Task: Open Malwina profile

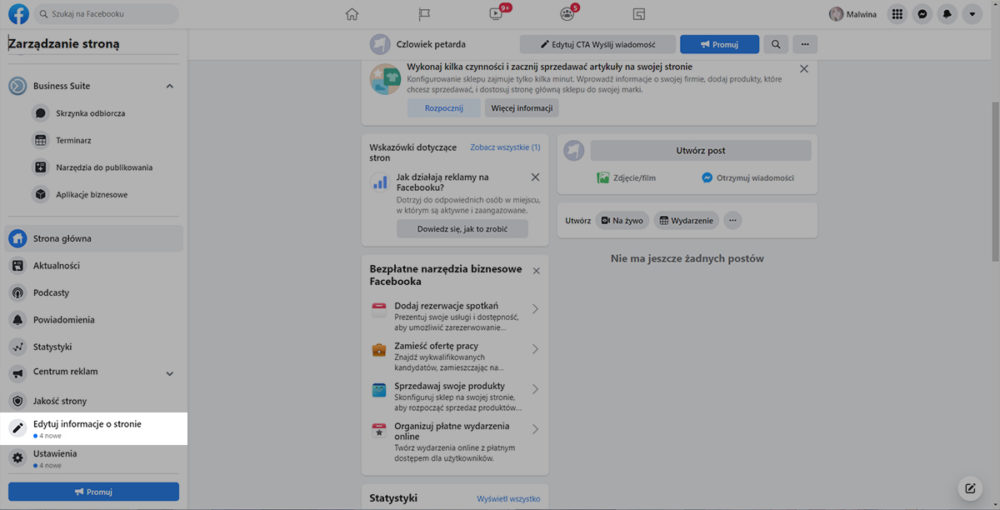Action: [x=853, y=14]
